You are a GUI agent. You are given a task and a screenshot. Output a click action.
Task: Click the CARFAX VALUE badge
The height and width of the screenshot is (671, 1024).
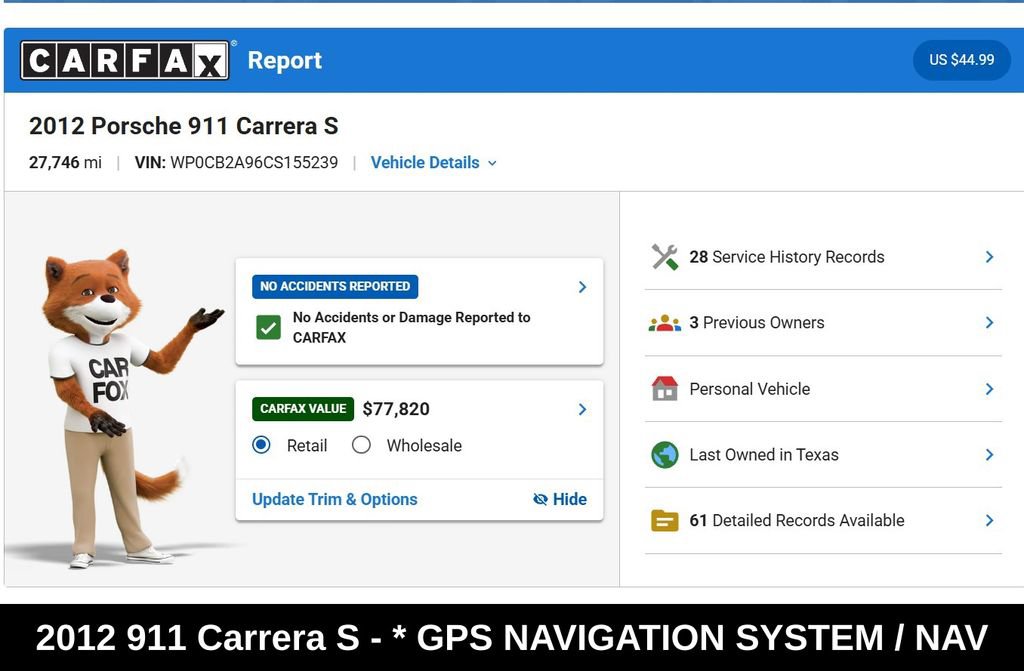click(303, 409)
